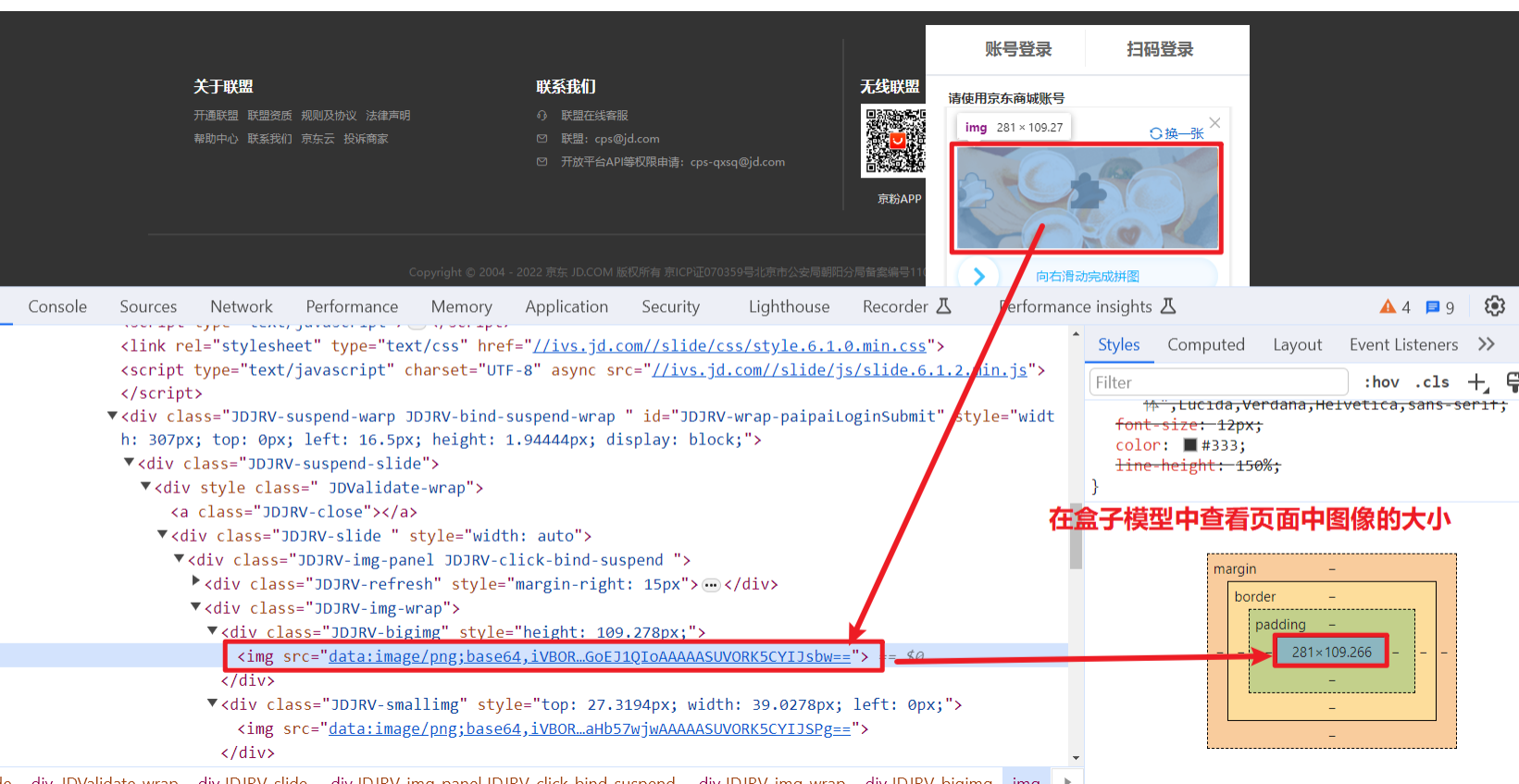Click 京东云 footer link
This screenshot has height=784, width=1519.
317,139
